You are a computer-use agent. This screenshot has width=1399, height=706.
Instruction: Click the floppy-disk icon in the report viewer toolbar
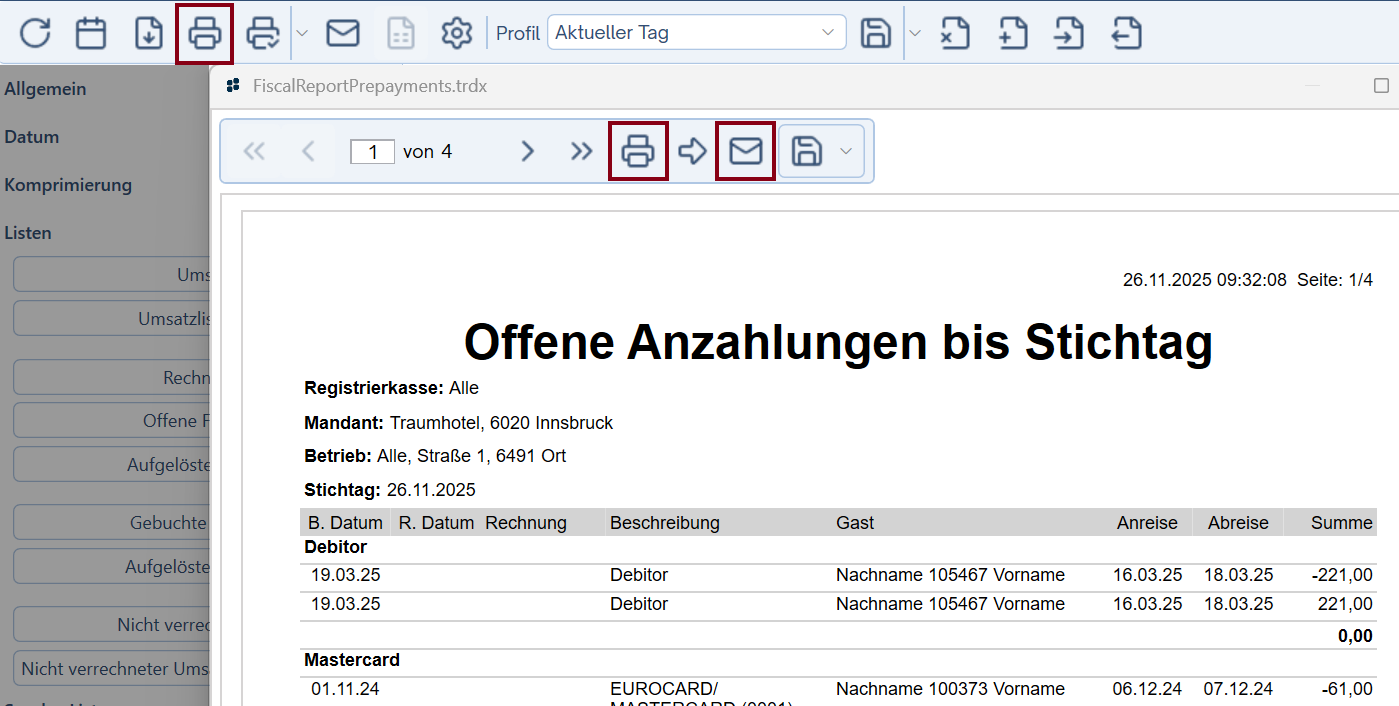tap(807, 151)
